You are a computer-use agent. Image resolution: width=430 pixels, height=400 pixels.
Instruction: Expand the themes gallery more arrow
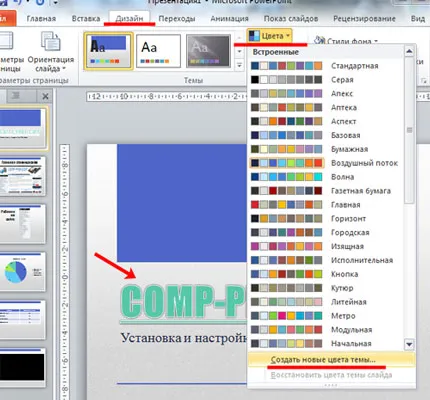click(239, 65)
